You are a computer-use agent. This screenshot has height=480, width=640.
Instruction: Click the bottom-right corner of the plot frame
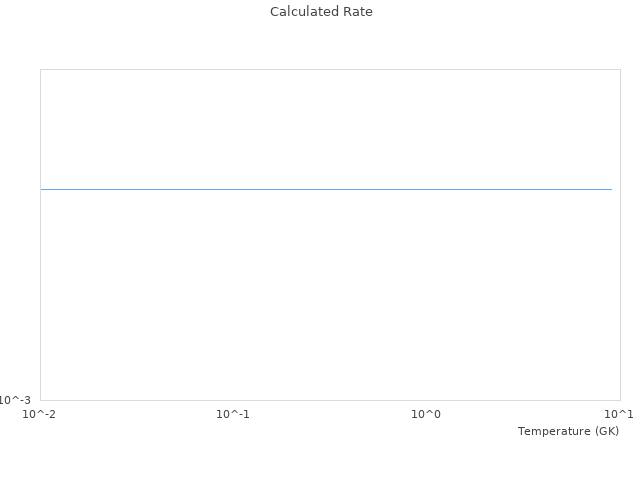coord(620,400)
